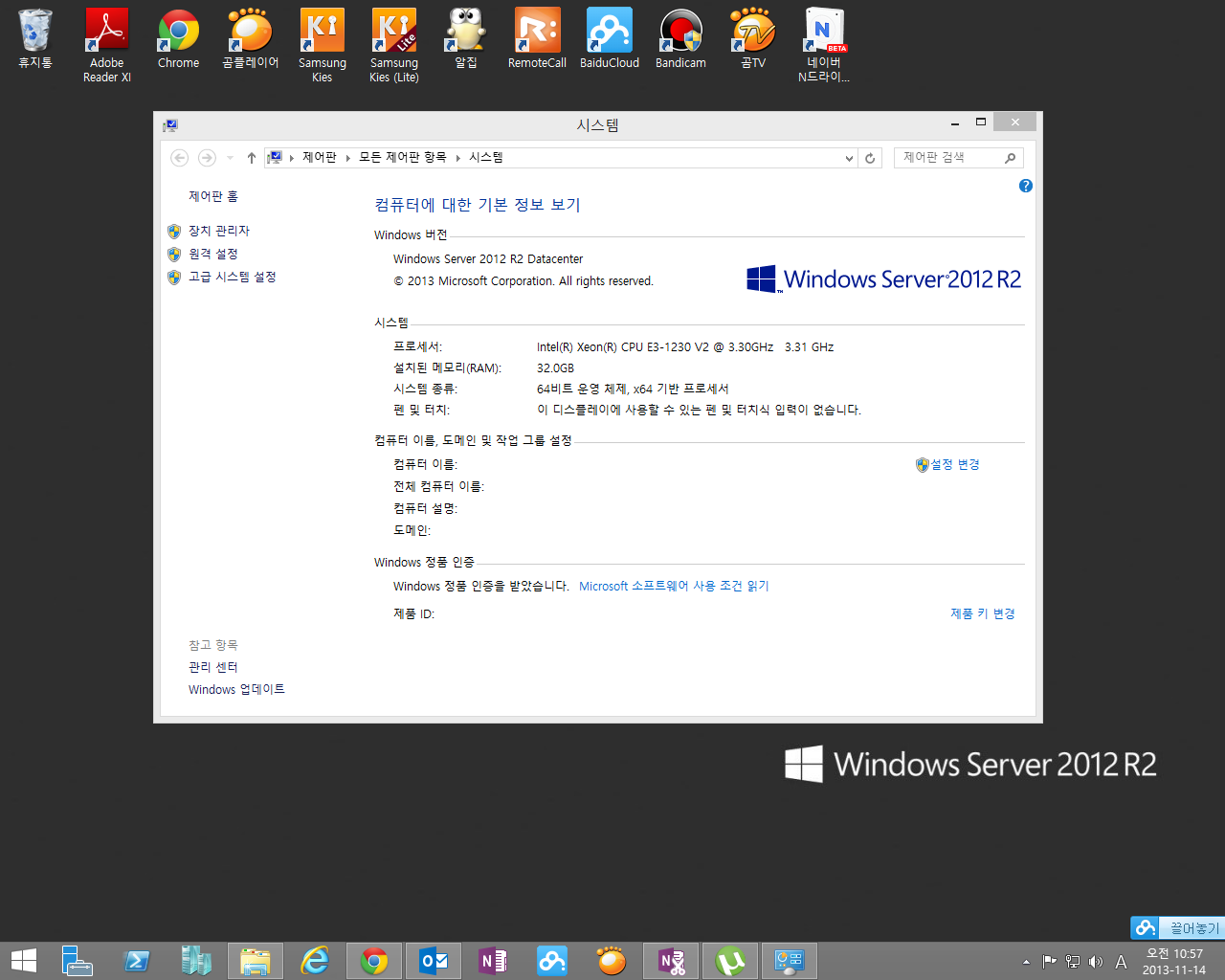This screenshot has width=1225, height=980.
Task: Launch PowerShell from the taskbar
Action: [137, 961]
